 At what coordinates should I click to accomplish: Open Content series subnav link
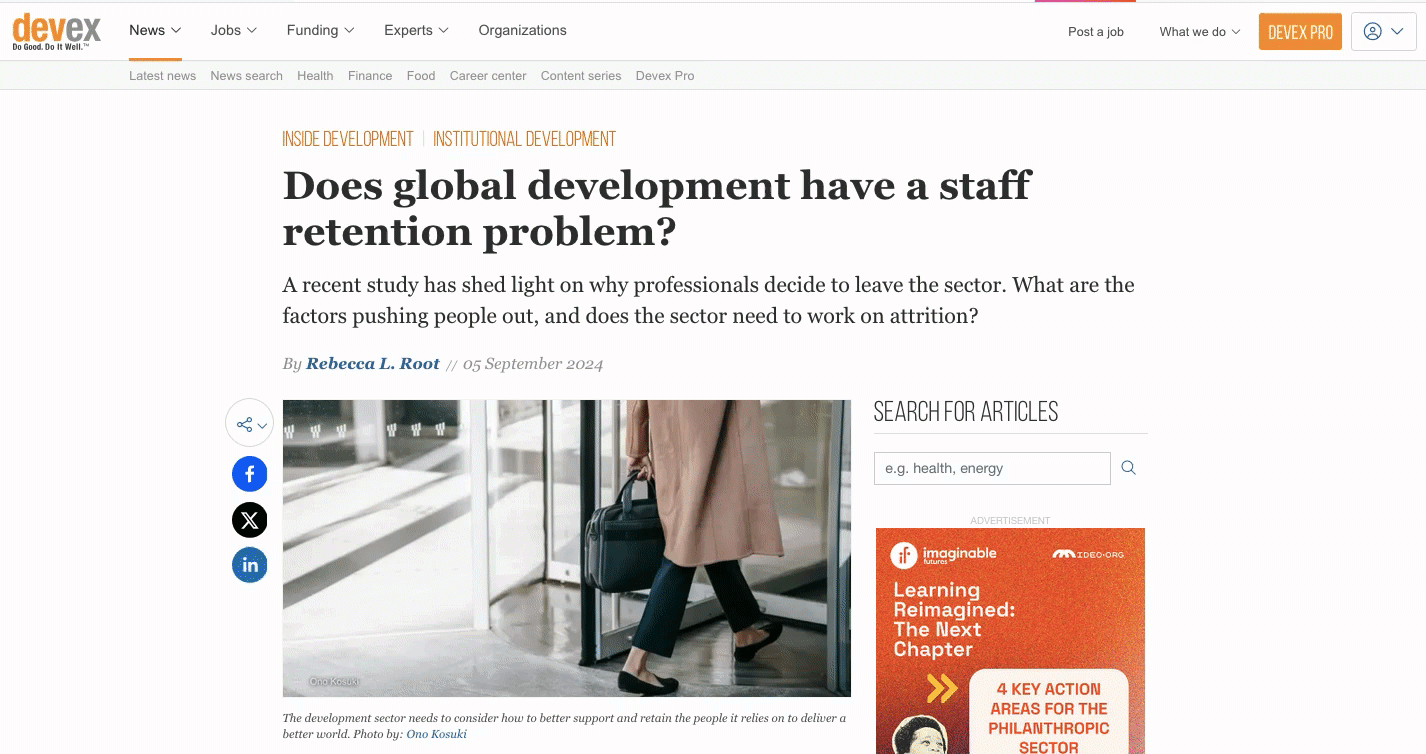click(x=581, y=76)
